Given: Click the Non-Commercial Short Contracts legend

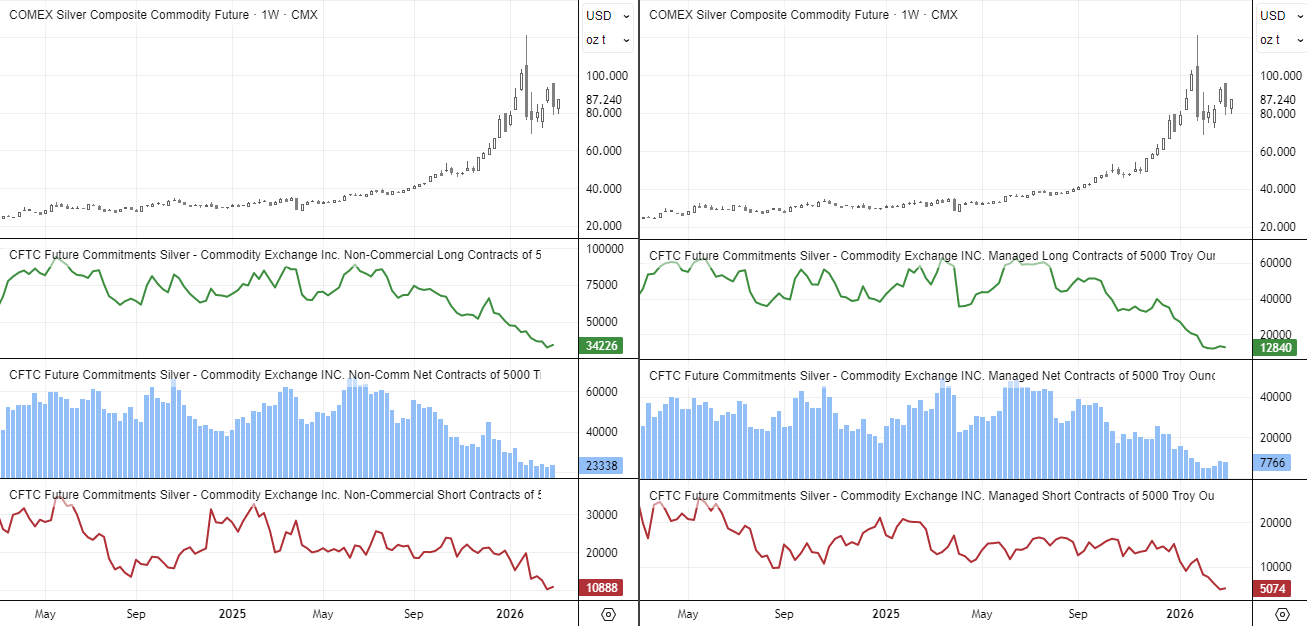Looking at the screenshot, I should 275,495.
